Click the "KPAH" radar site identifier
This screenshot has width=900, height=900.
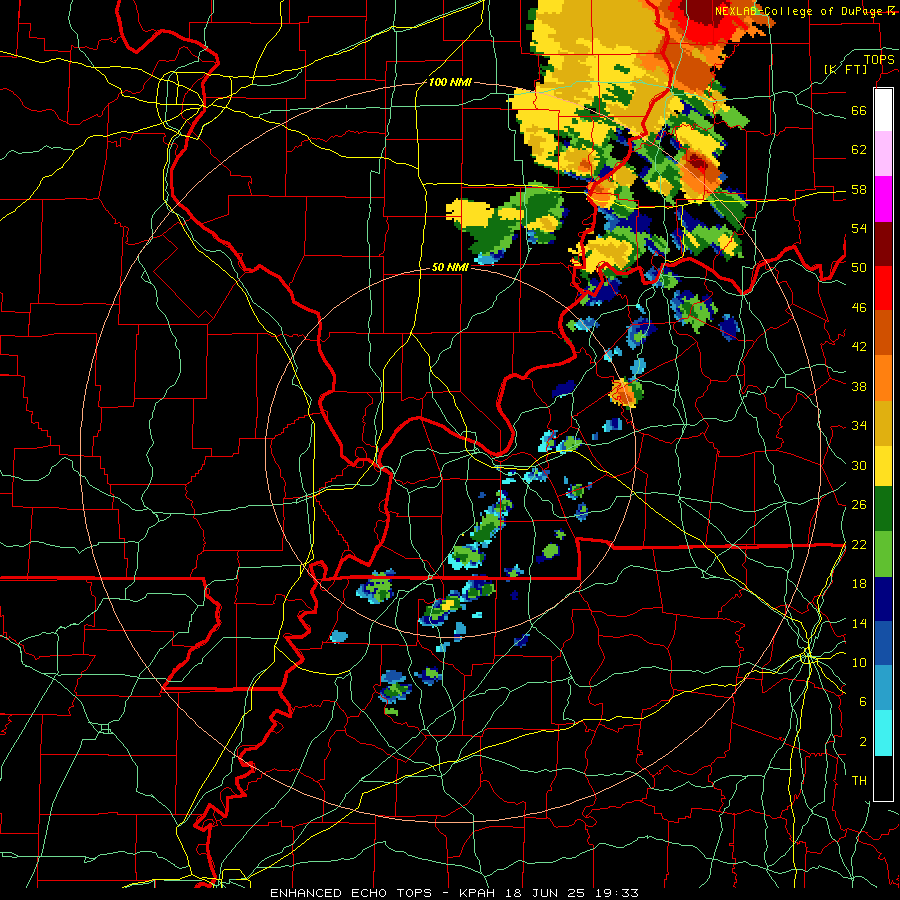[x=479, y=893]
